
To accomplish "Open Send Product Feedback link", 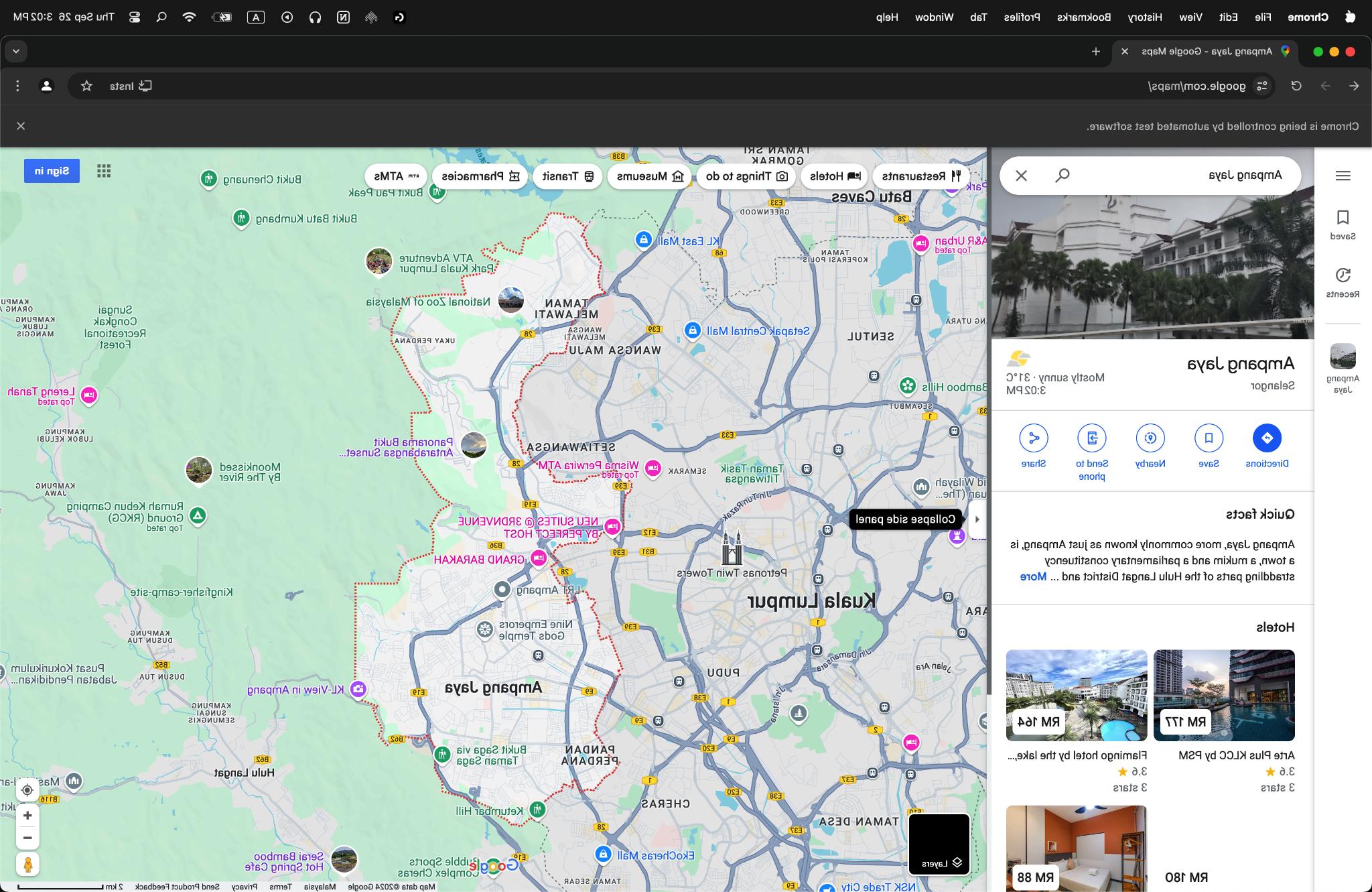I will point(178,887).
